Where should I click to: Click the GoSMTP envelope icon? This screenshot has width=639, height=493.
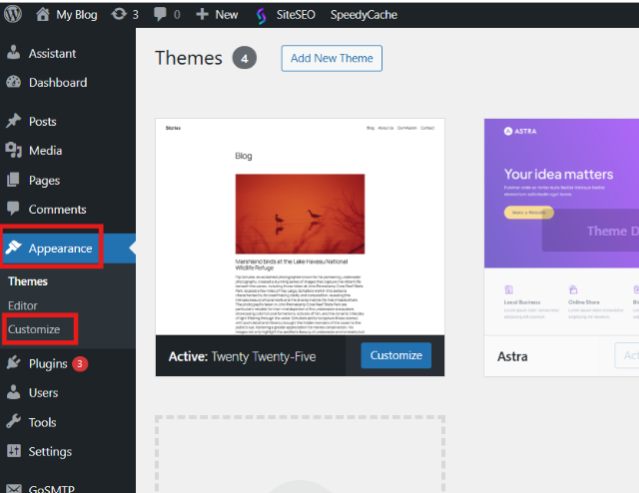pyautogui.click(x=13, y=488)
